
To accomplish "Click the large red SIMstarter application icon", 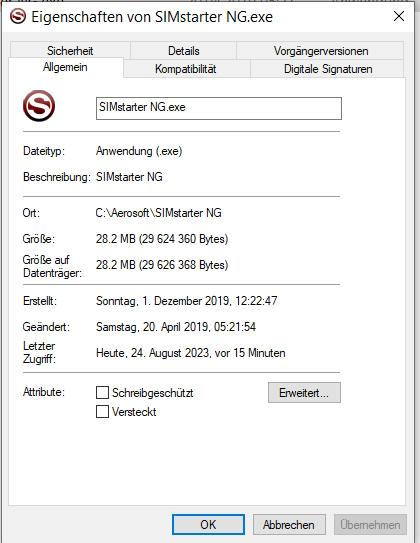I will pyautogui.click(x=39, y=106).
